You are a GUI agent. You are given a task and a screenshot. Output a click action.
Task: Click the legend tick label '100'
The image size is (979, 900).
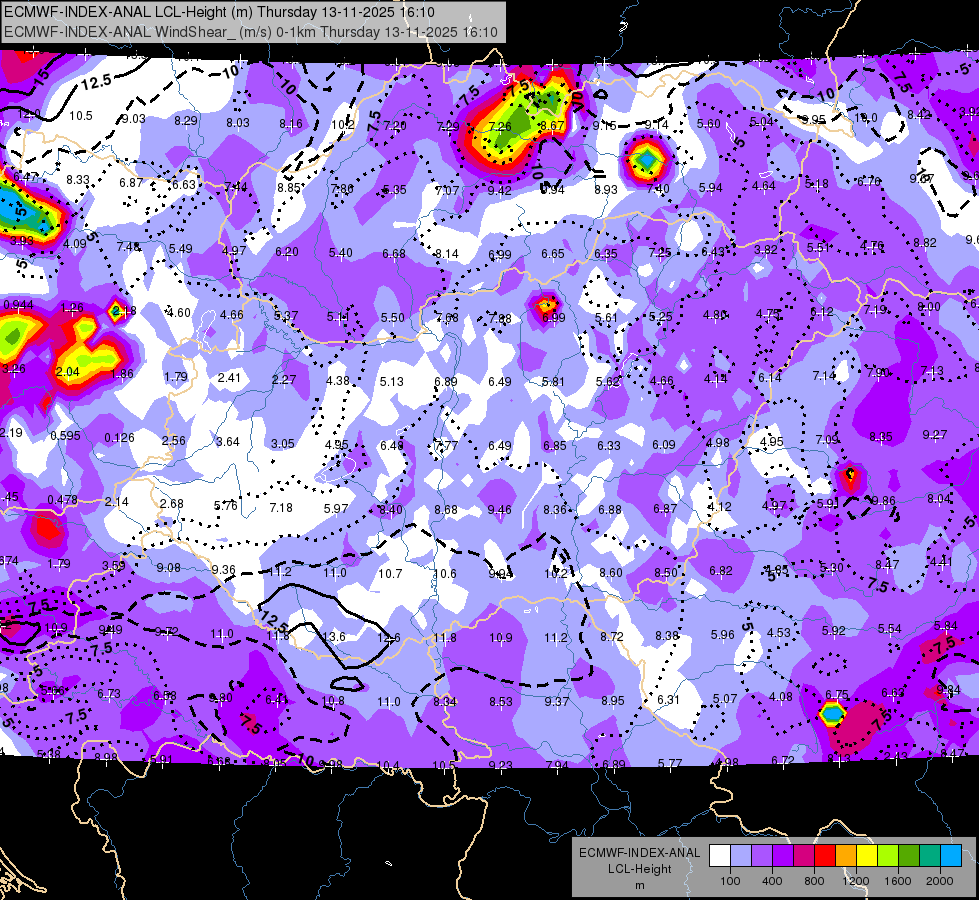pyautogui.click(x=731, y=881)
